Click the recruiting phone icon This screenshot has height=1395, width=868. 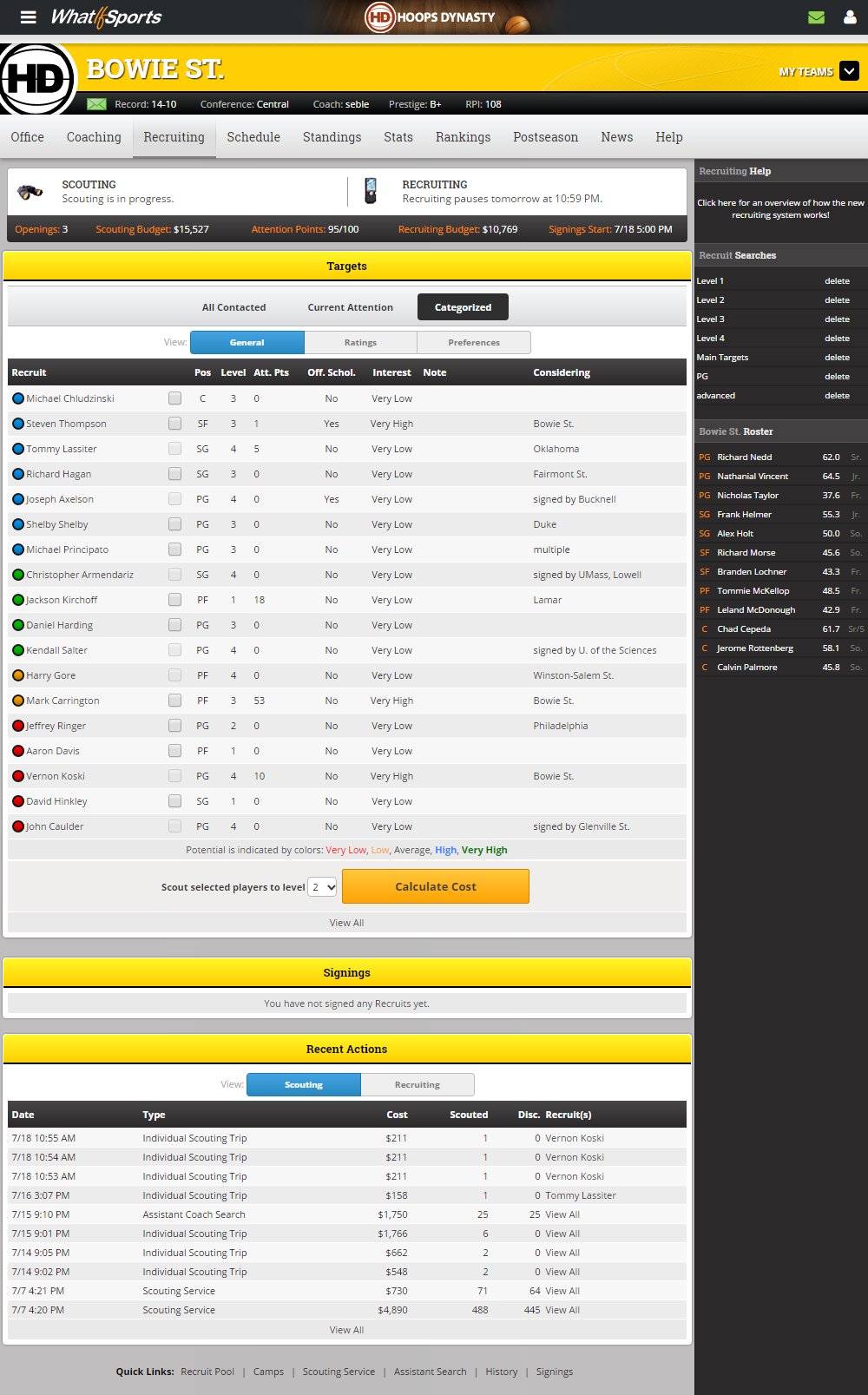point(371,191)
